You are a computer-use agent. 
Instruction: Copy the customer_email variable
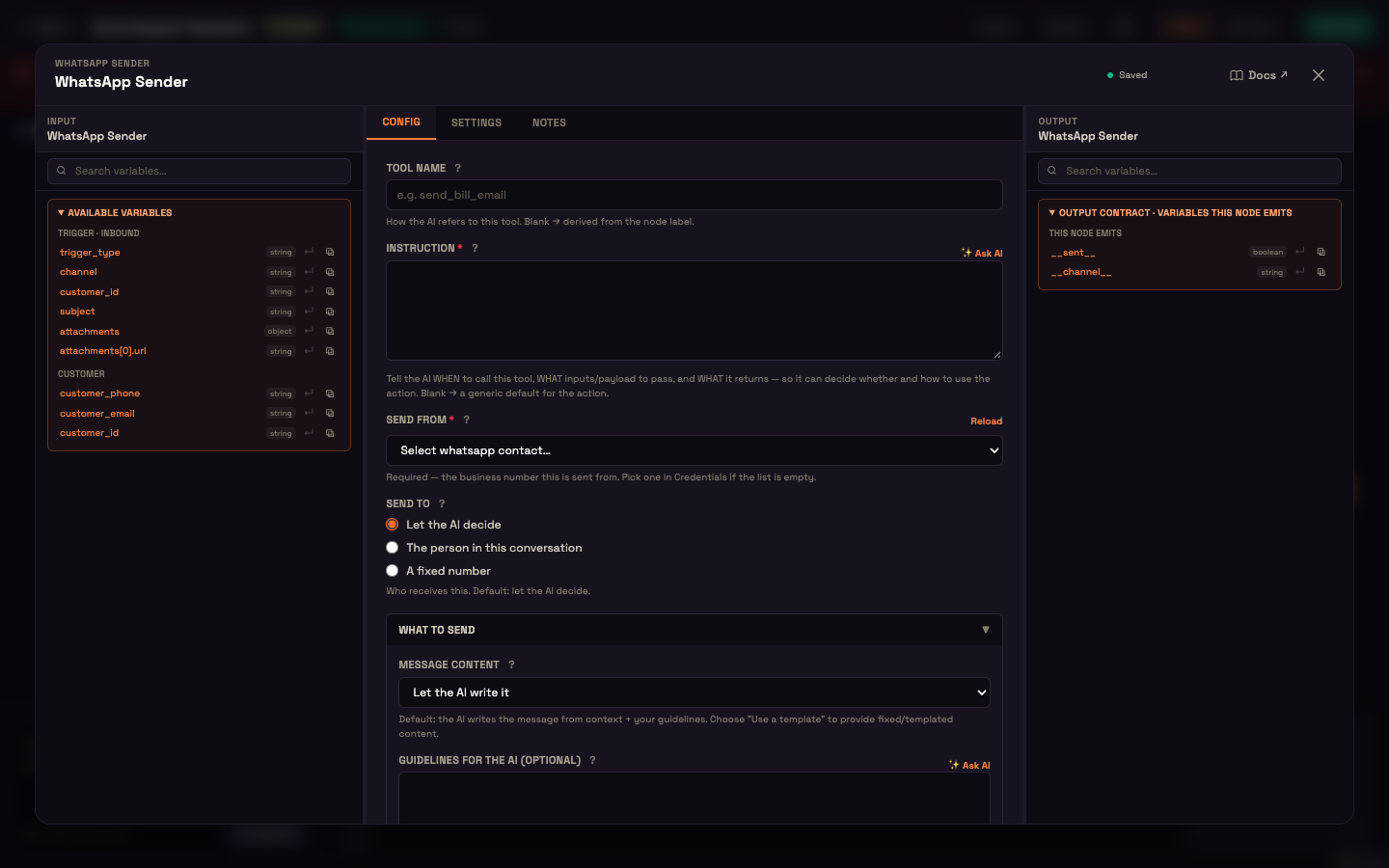[330, 413]
